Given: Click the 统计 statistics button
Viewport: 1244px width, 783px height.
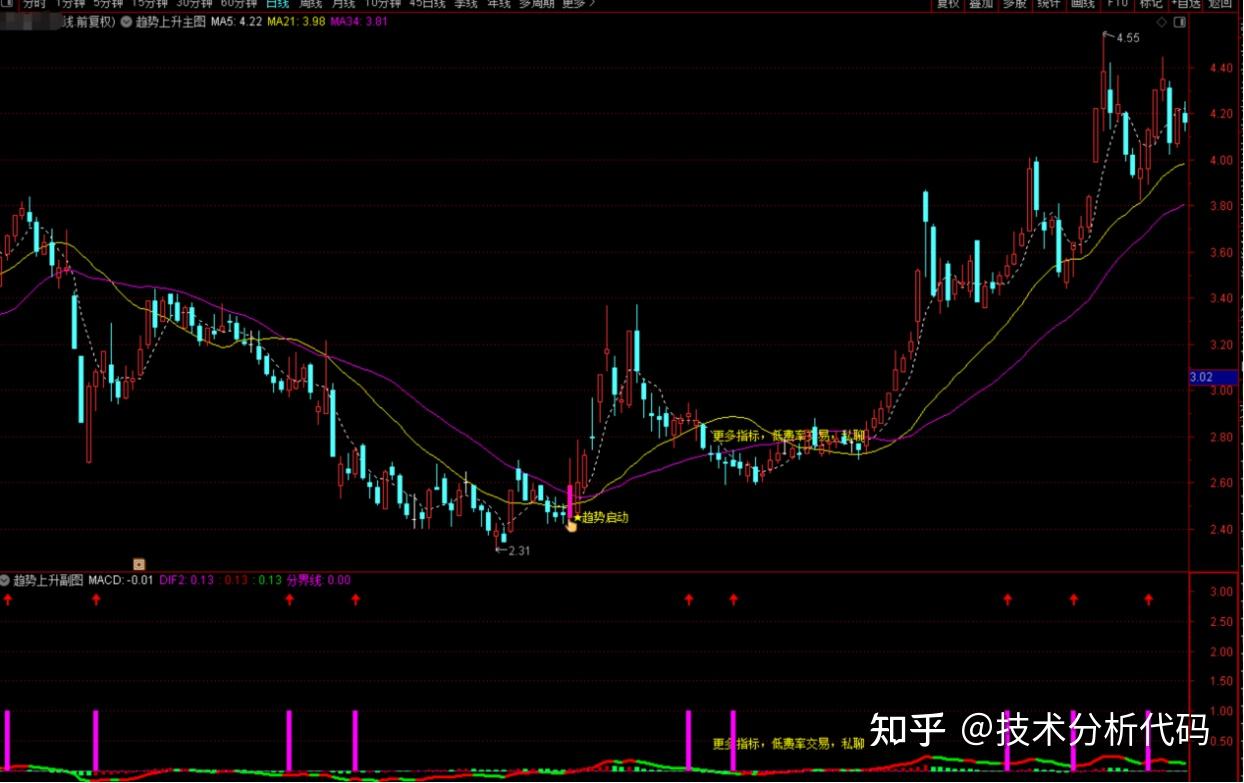Looking at the screenshot, I should click(1048, 4).
